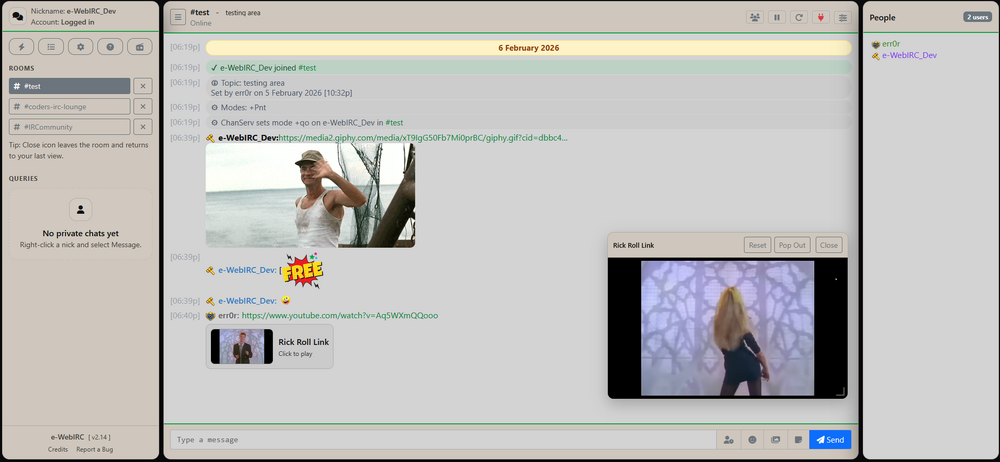Screen dimensions: 1000x462
Task: Open the #IRCommunity room
Action: click(70, 126)
